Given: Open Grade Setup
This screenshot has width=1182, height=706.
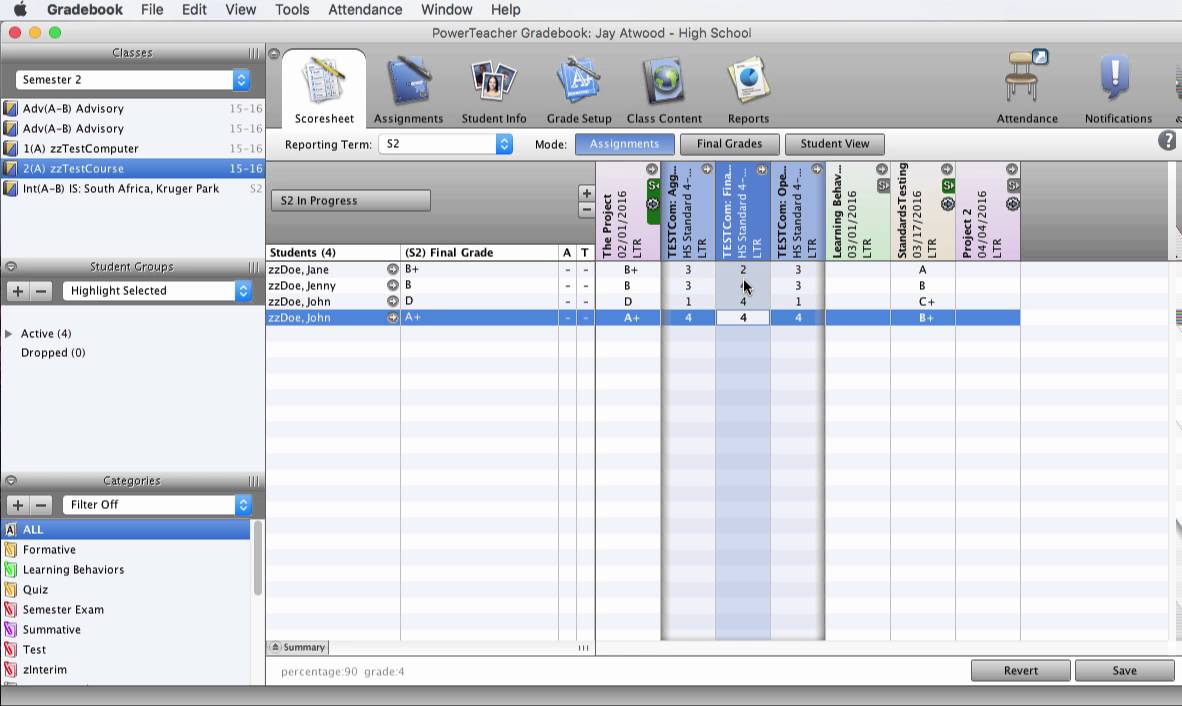Looking at the screenshot, I should [x=579, y=89].
